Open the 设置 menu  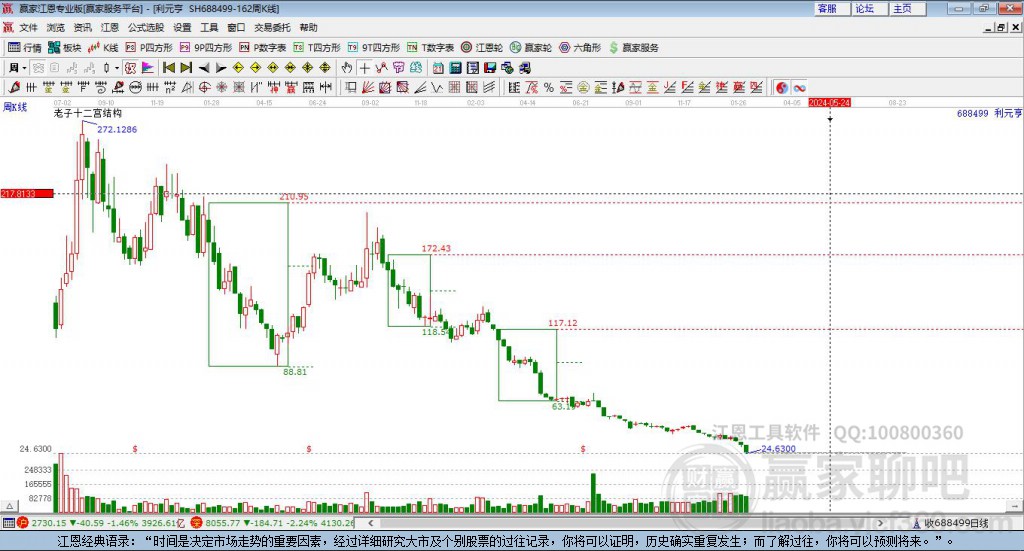(182, 27)
